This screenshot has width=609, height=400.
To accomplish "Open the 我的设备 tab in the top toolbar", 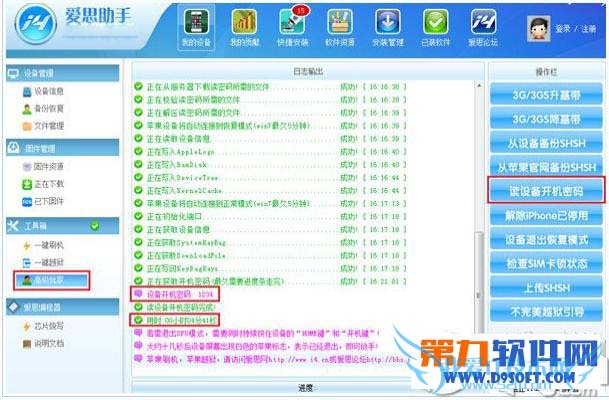I will [196, 28].
